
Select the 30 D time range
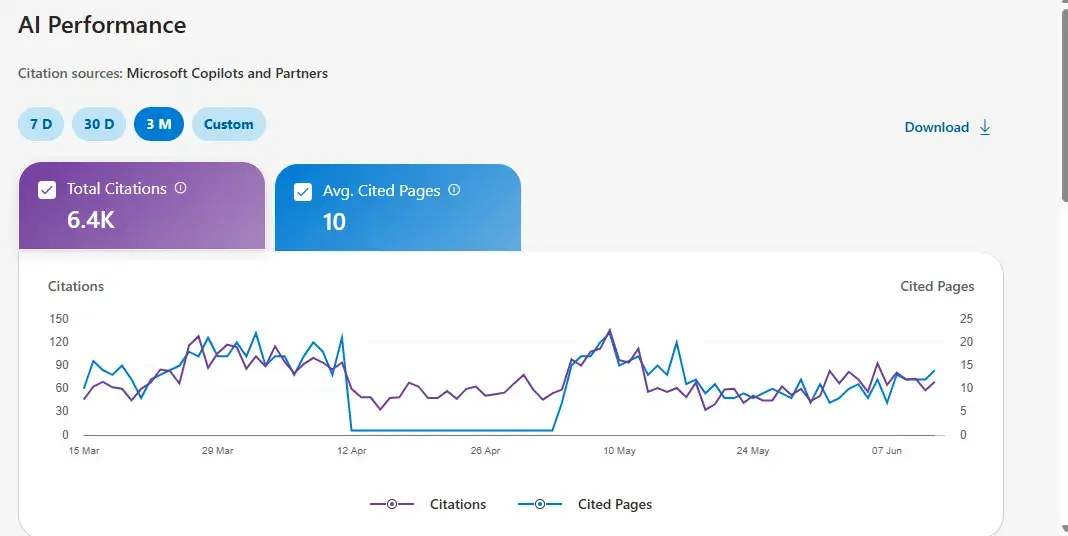coord(99,125)
